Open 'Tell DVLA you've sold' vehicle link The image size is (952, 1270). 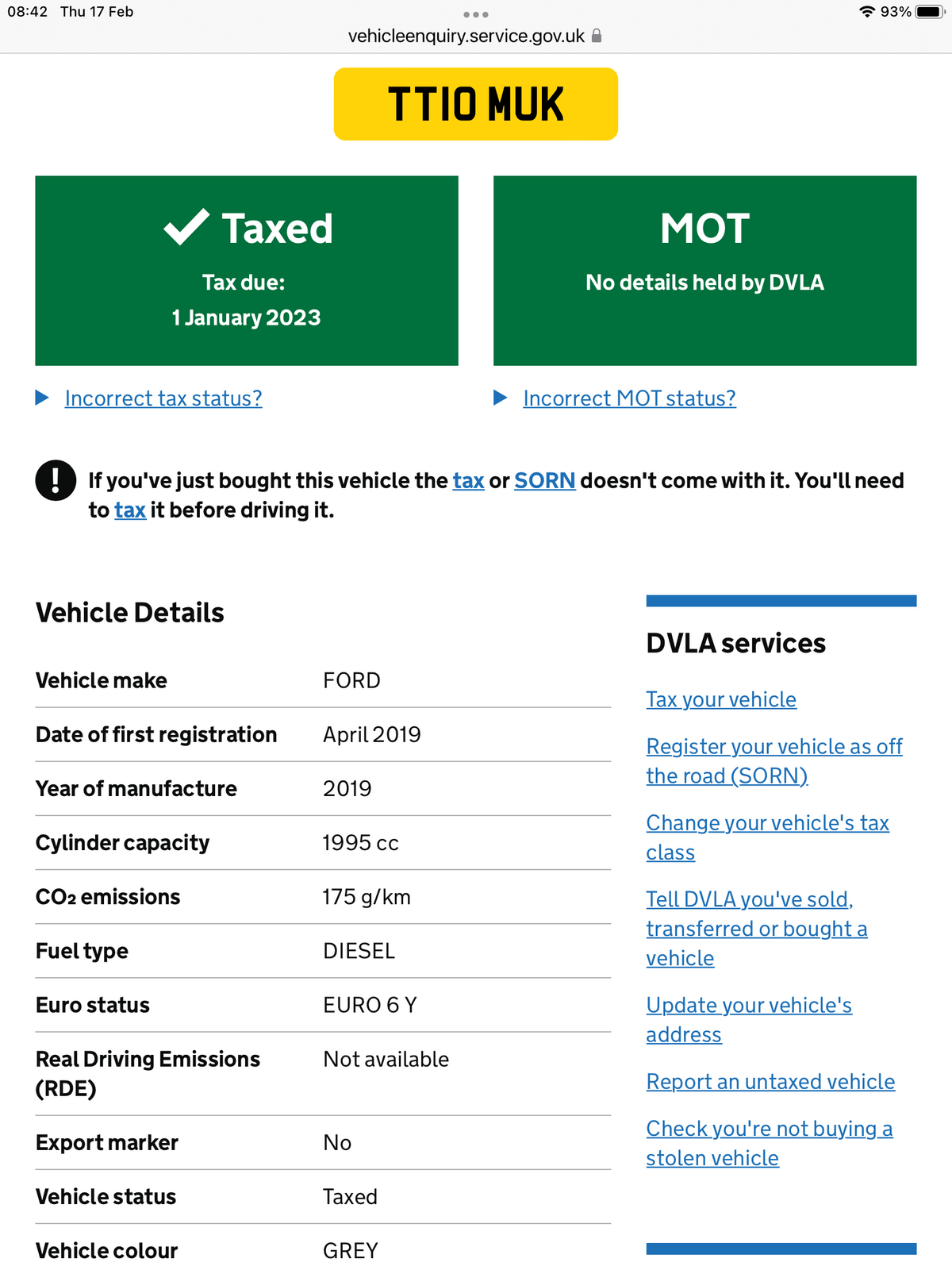(756, 928)
